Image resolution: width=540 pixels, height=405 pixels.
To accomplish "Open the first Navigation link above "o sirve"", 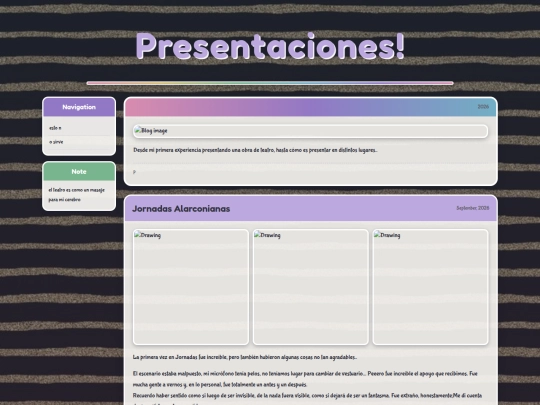I will coord(55,128).
